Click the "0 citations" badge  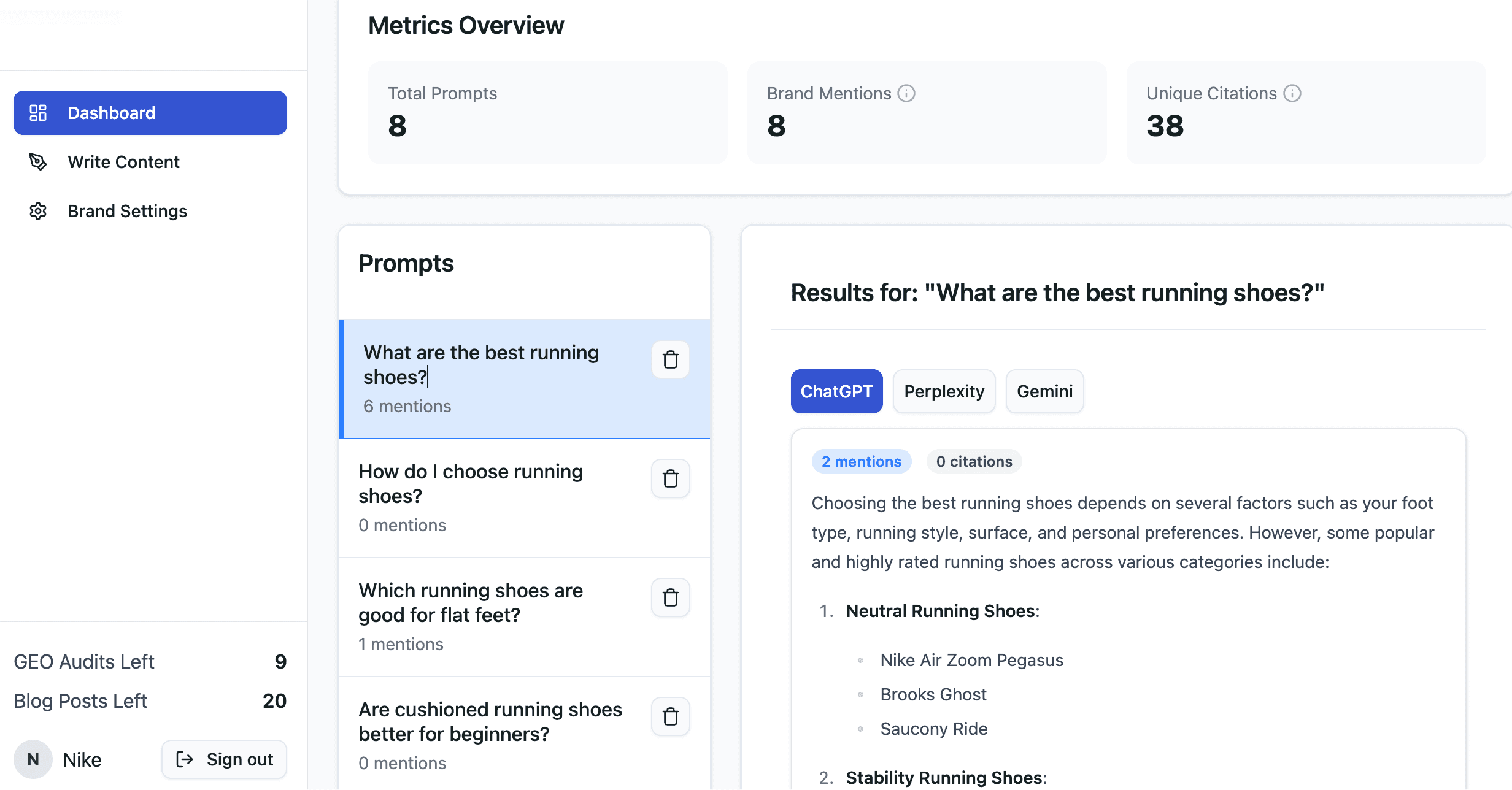(x=974, y=461)
